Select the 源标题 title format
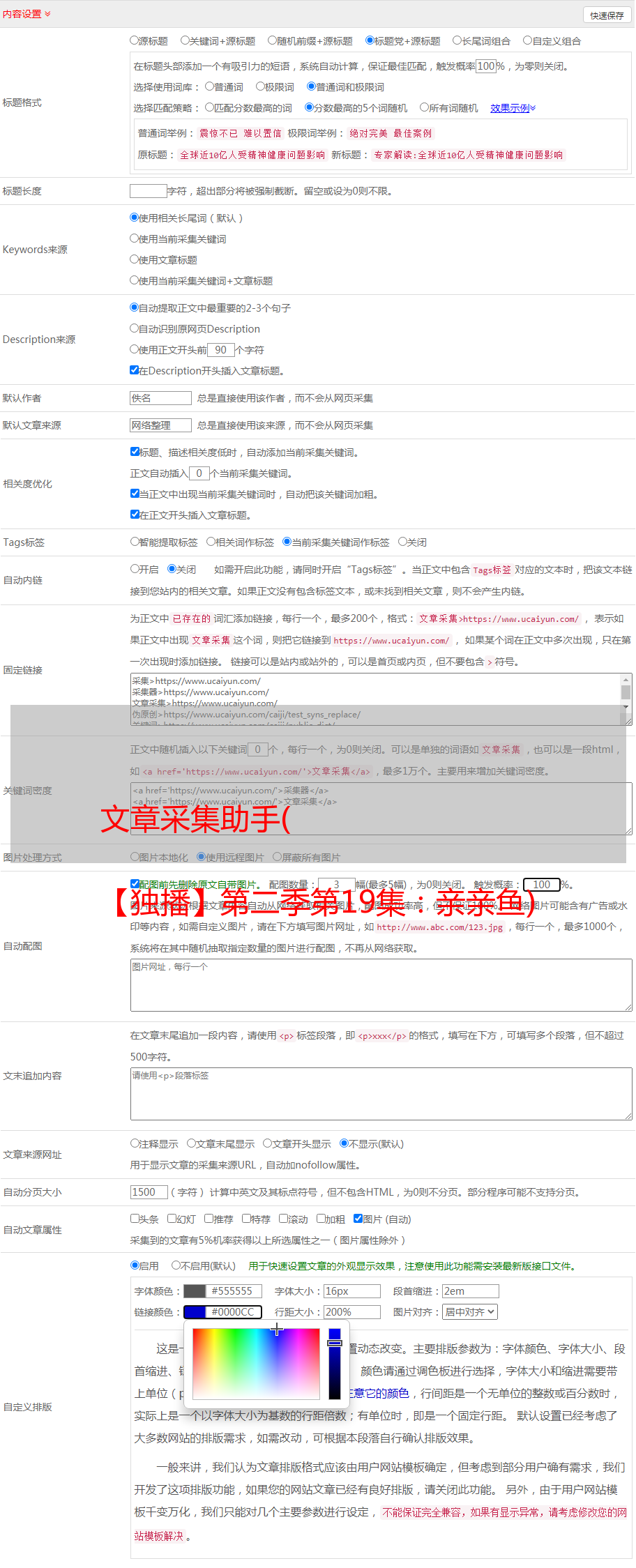 tap(134, 40)
